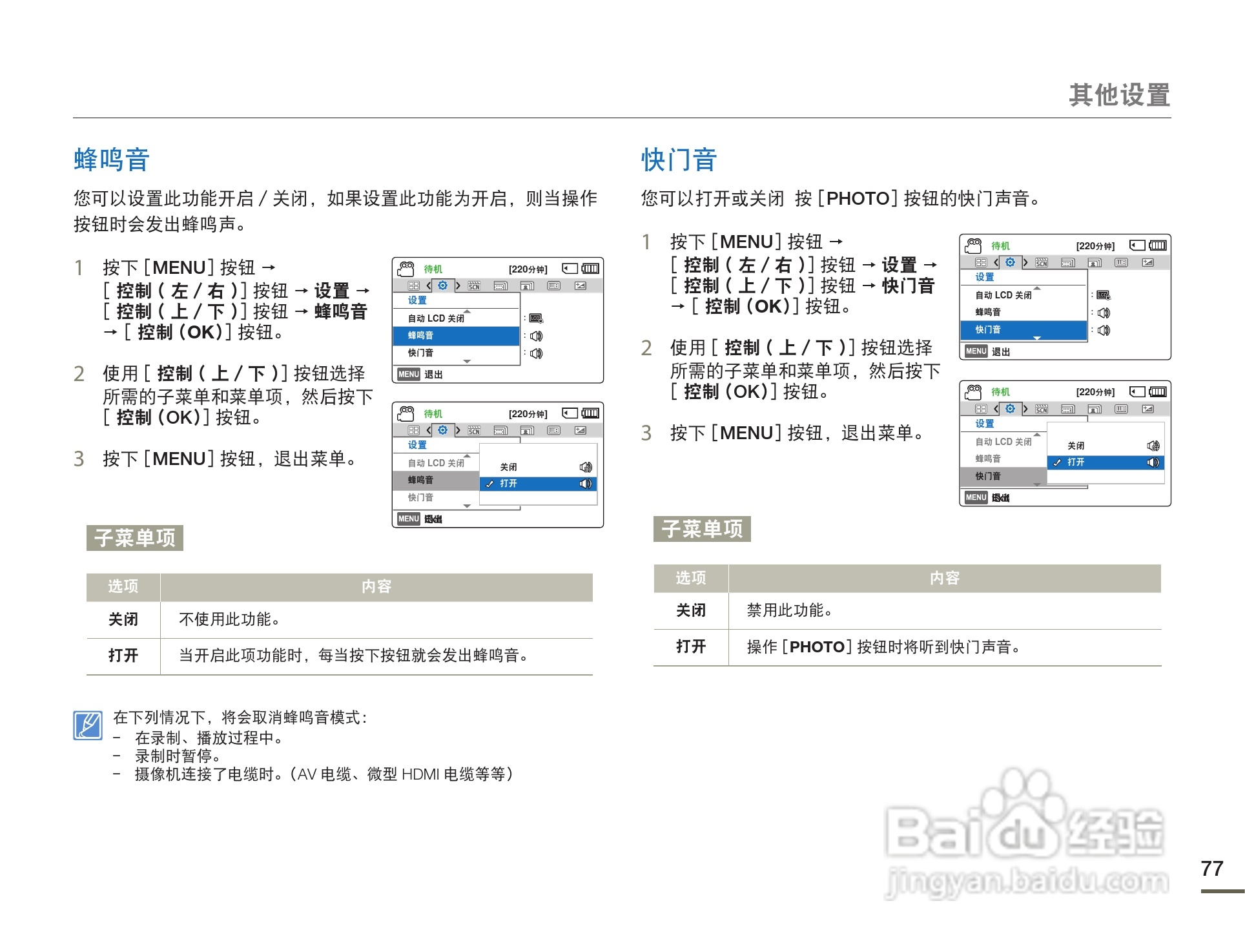Select the exposure adjustment icon
Image resolution: width=1245 pixels, height=952 pixels.
click(581, 286)
